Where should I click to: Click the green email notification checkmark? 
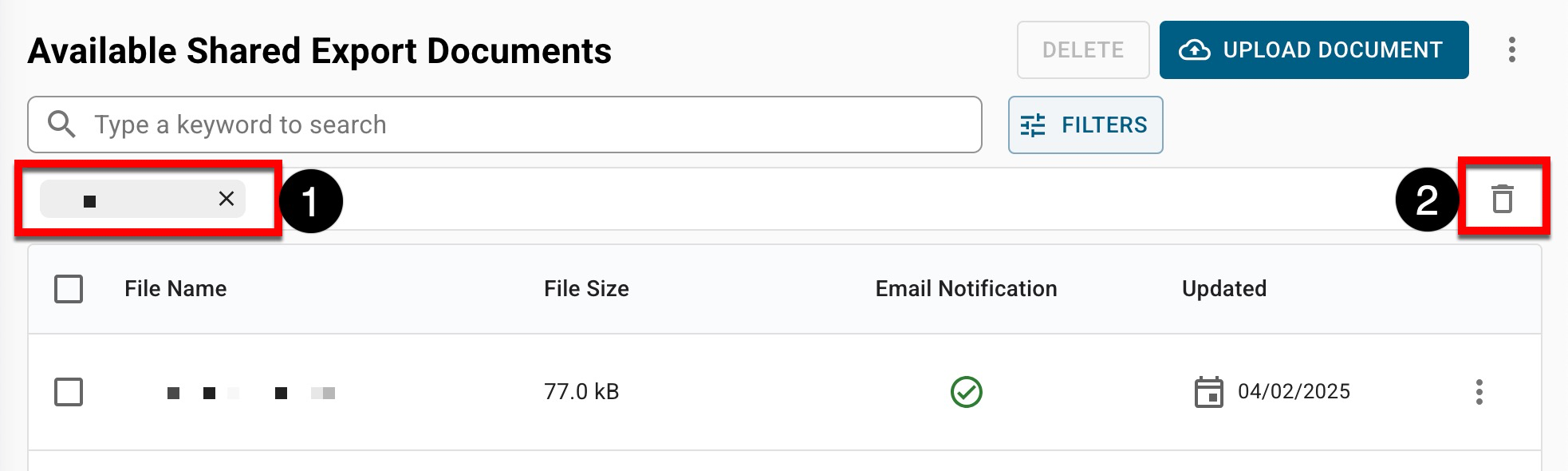[x=966, y=392]
